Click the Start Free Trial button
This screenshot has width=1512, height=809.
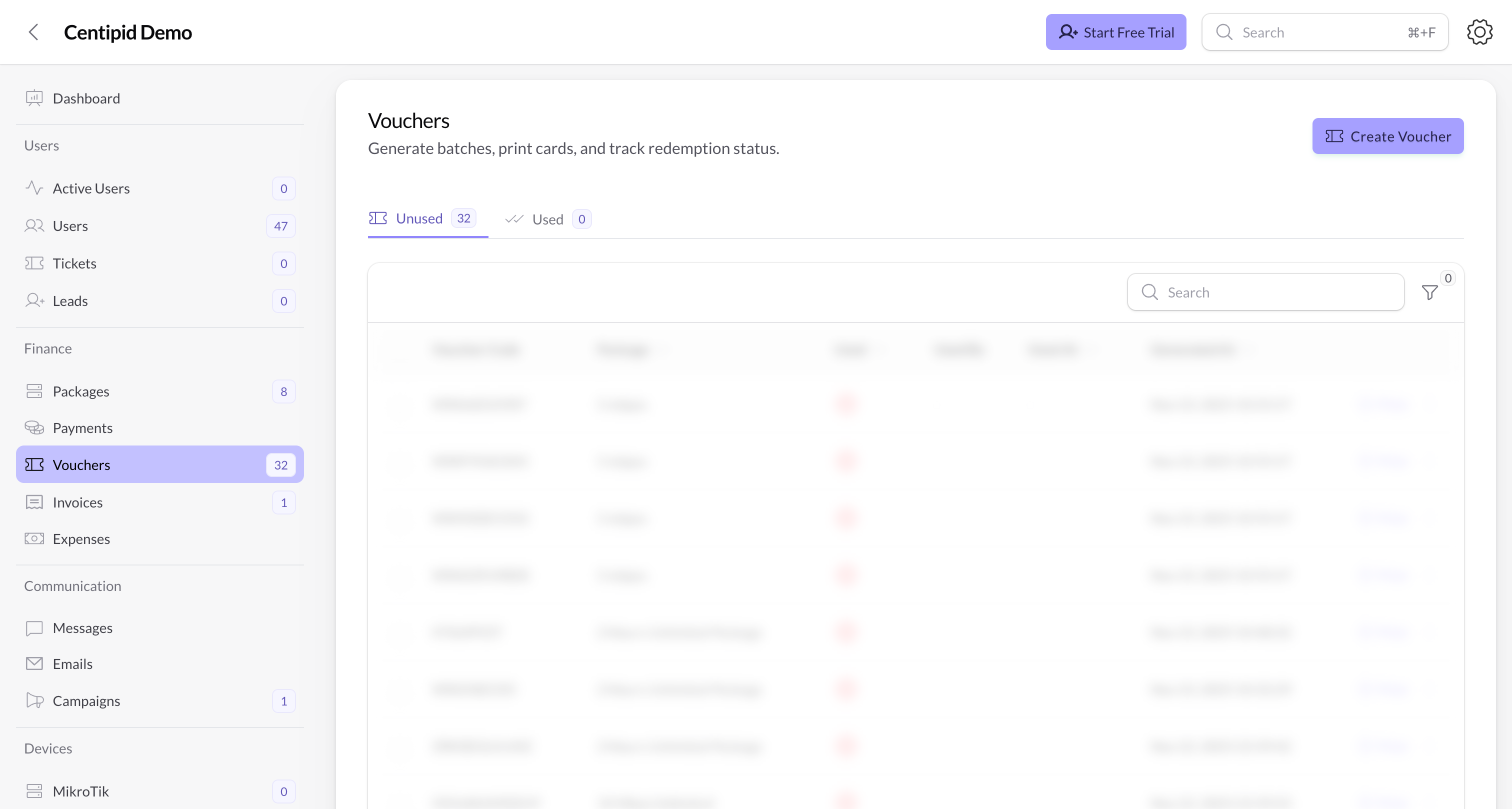[x=1115, y=31]
